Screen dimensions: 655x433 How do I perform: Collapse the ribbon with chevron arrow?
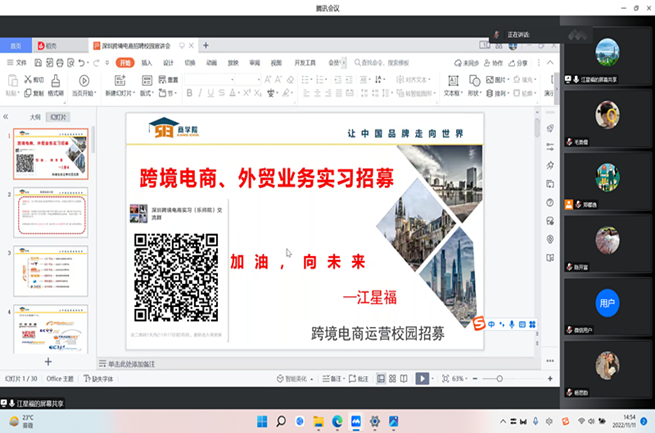pyautogui.click(x=551, y=63)
